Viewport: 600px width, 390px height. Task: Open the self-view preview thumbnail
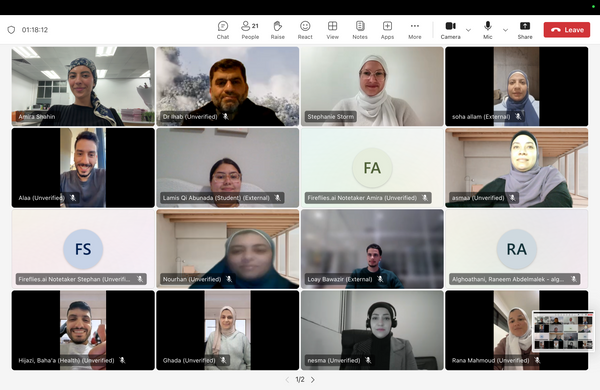pyautogui.click(x=563, y=331)
